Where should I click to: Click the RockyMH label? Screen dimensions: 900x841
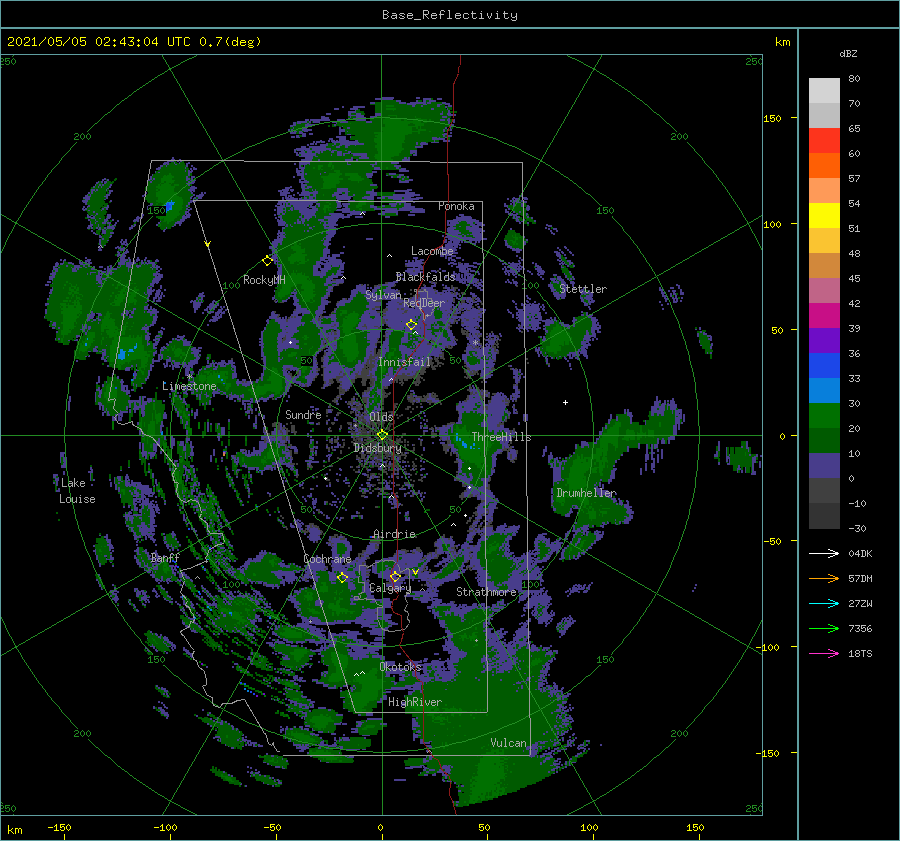click(264, 280)
